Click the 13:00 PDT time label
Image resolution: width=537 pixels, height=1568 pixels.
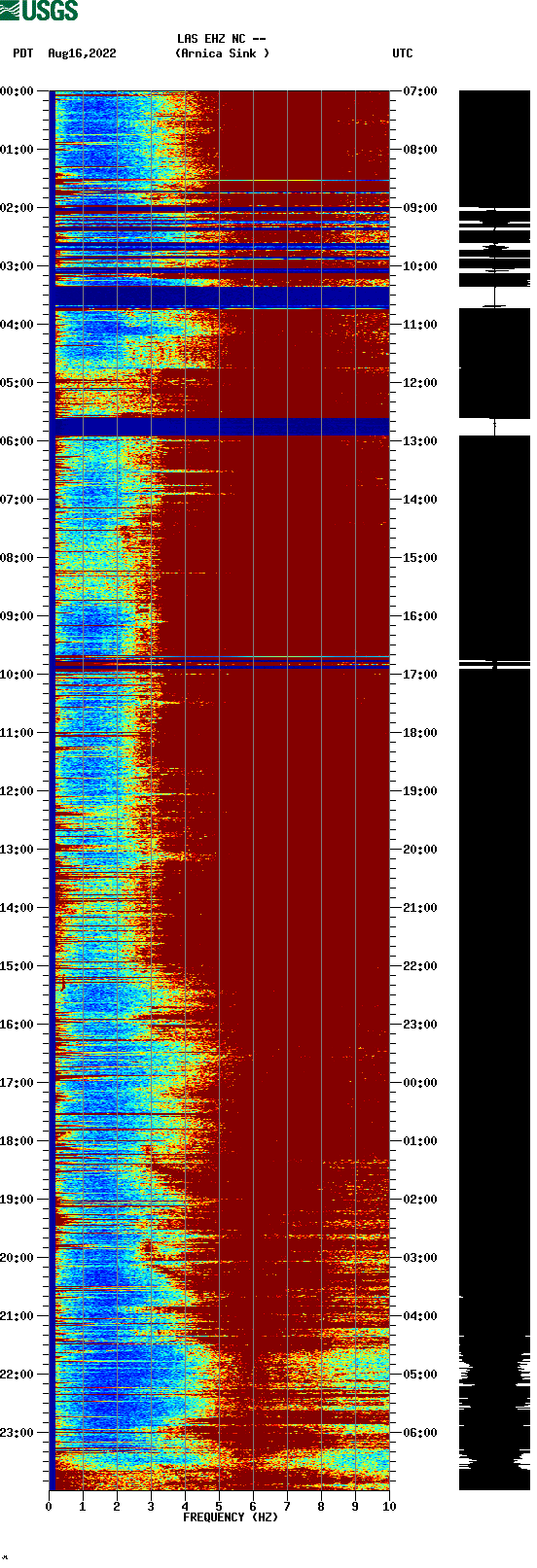pos(18,850)
